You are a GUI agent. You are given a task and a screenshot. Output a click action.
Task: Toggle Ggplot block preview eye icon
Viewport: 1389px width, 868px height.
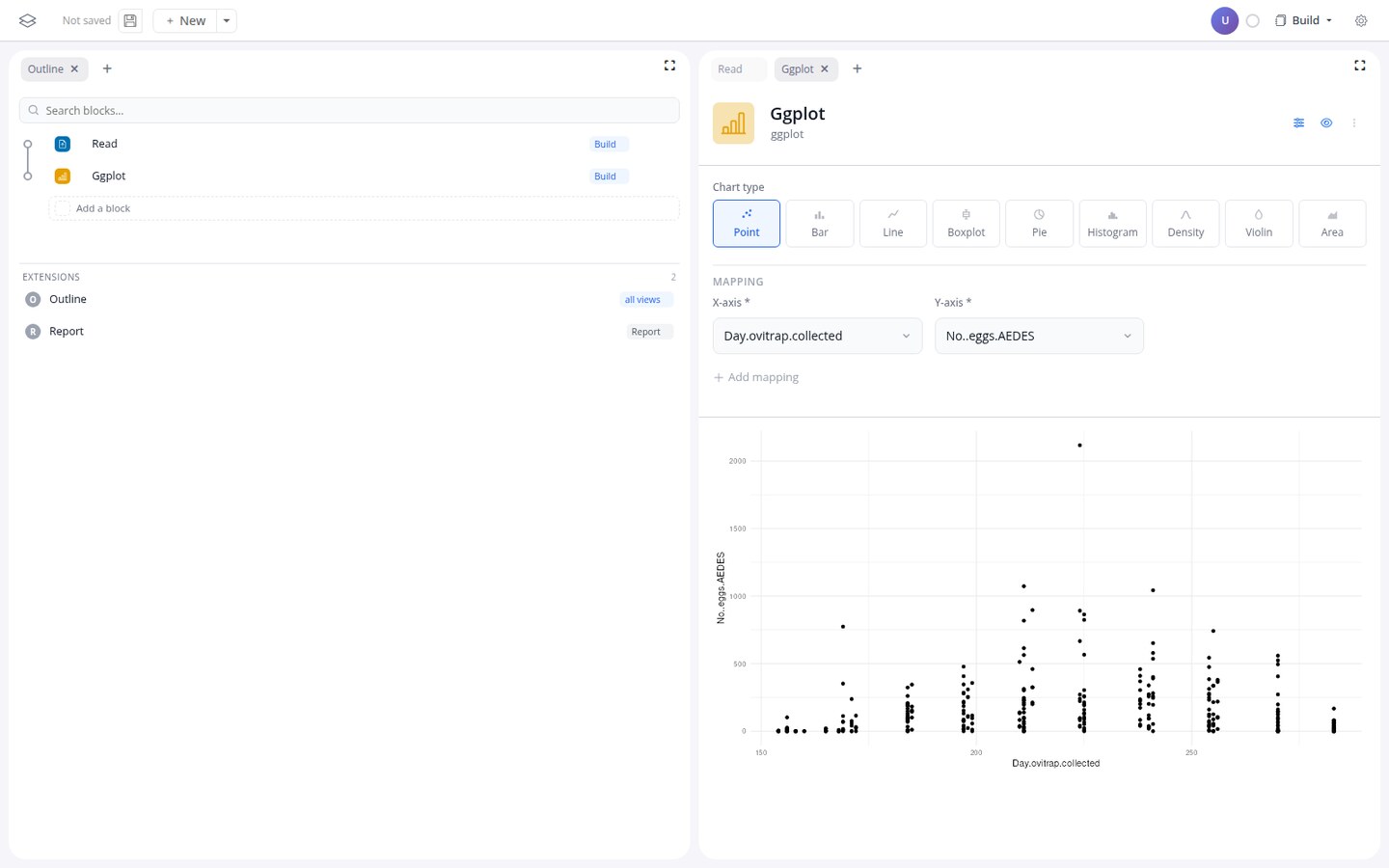point(1326,122)
